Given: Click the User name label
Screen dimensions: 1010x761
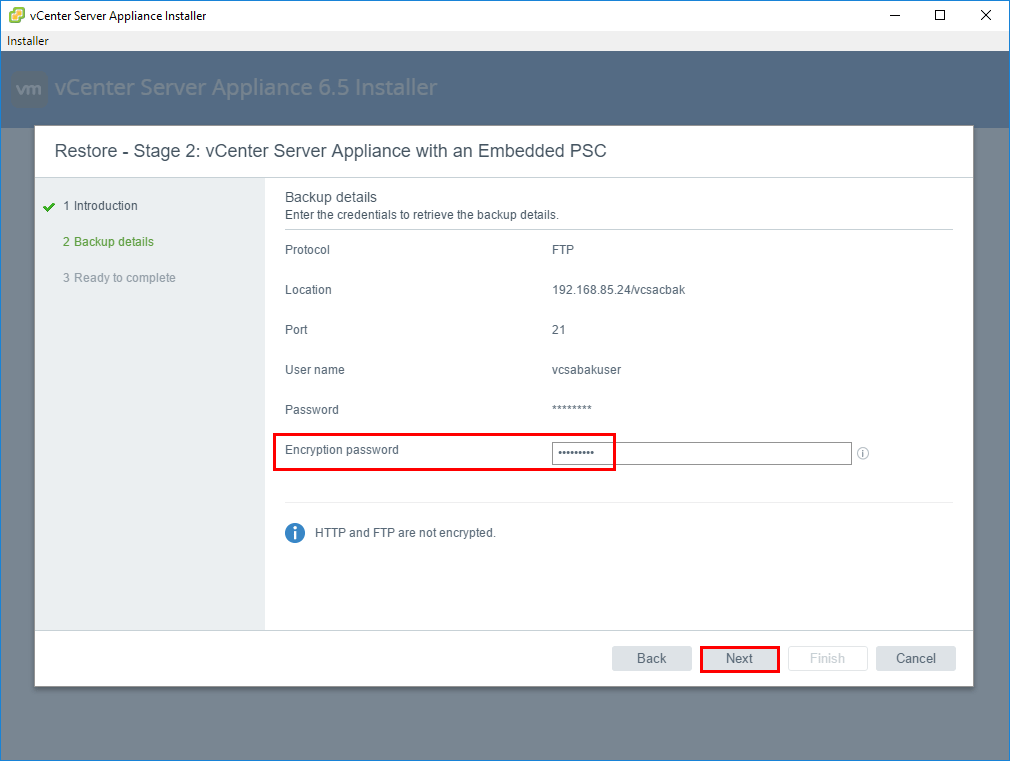Looking at the screenshot, I should (x=314, y=370).
